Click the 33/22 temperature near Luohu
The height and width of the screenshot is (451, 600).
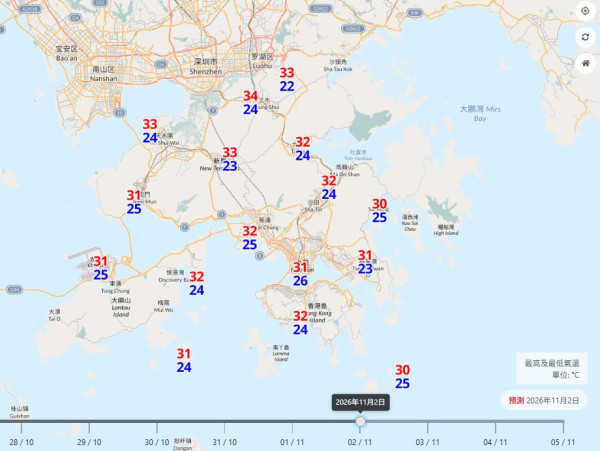[x=287, y=79]
